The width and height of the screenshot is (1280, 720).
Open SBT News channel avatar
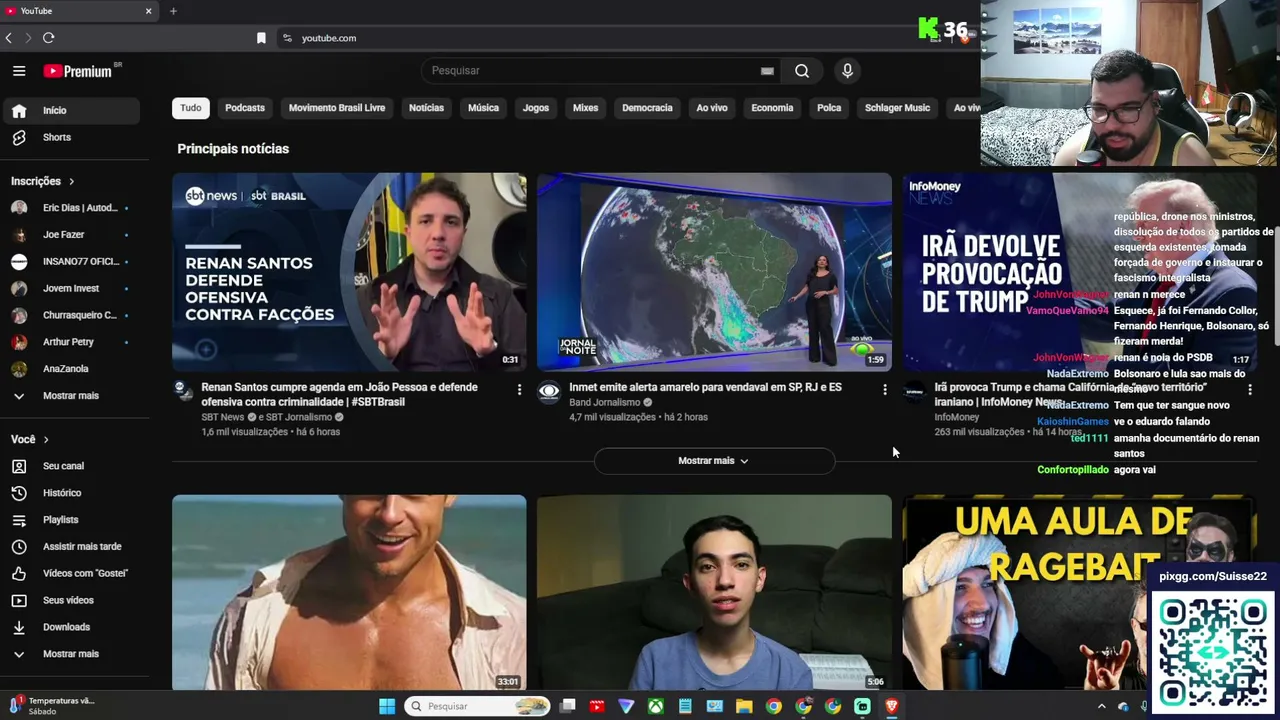click(183, 391)
